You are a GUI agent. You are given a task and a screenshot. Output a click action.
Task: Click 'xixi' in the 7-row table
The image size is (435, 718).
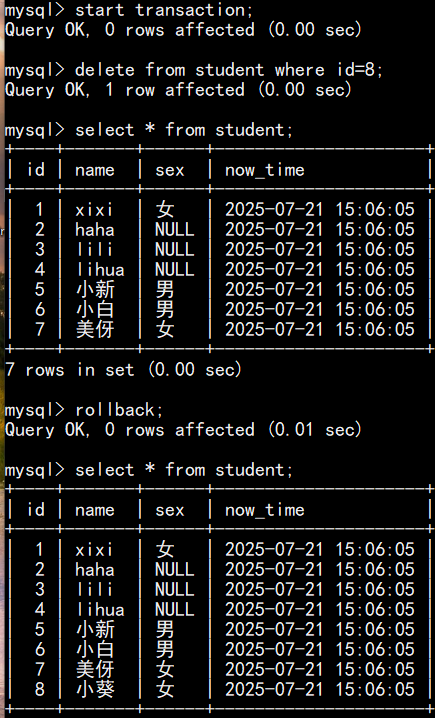94,210
